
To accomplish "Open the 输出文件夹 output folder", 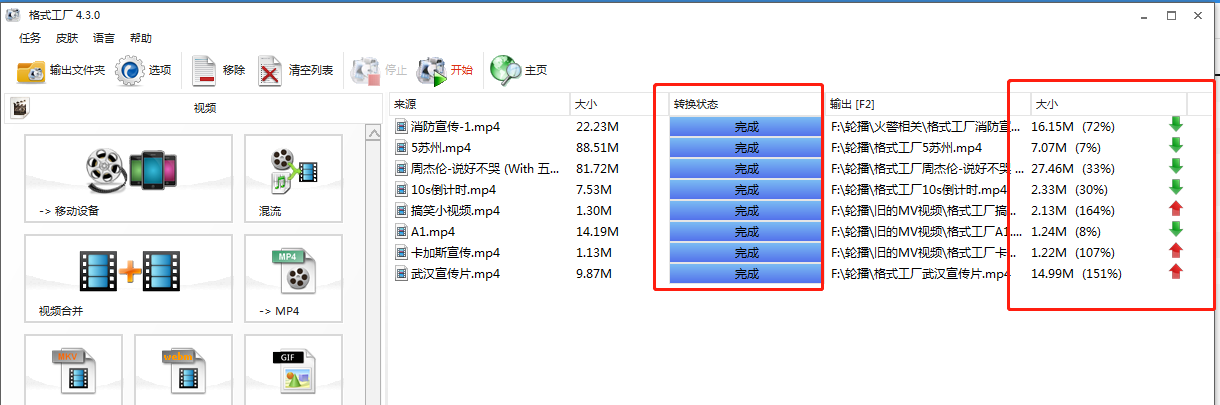I will coord(61,71).
